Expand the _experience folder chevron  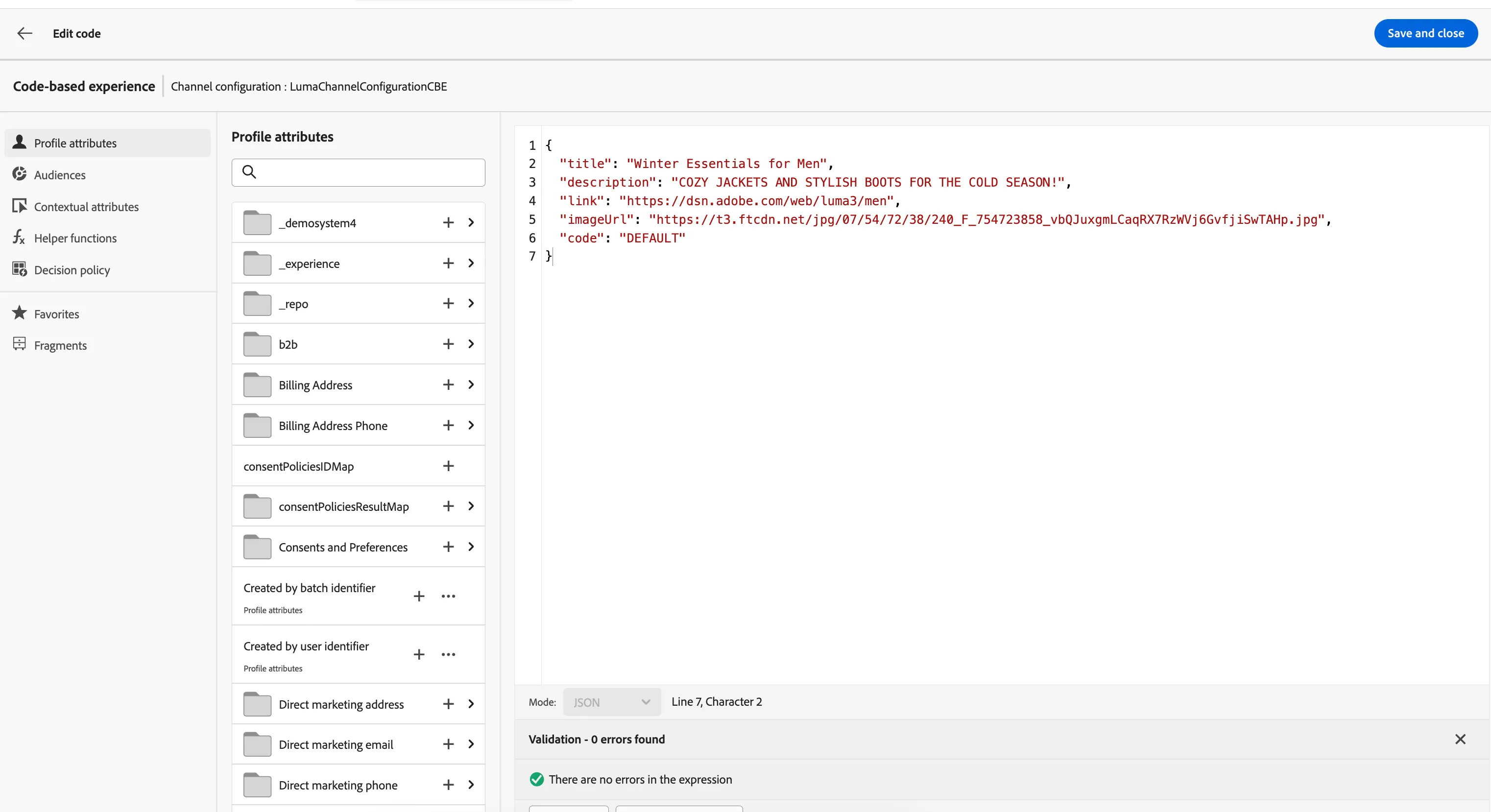(x=471, y=263)
